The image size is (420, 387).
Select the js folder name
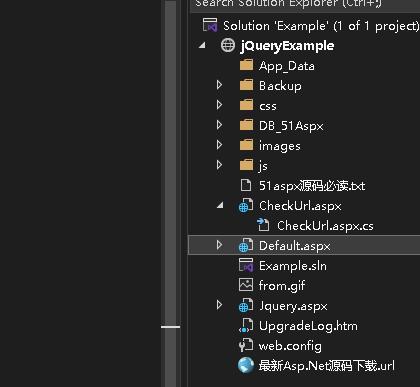tap(263, 166)
